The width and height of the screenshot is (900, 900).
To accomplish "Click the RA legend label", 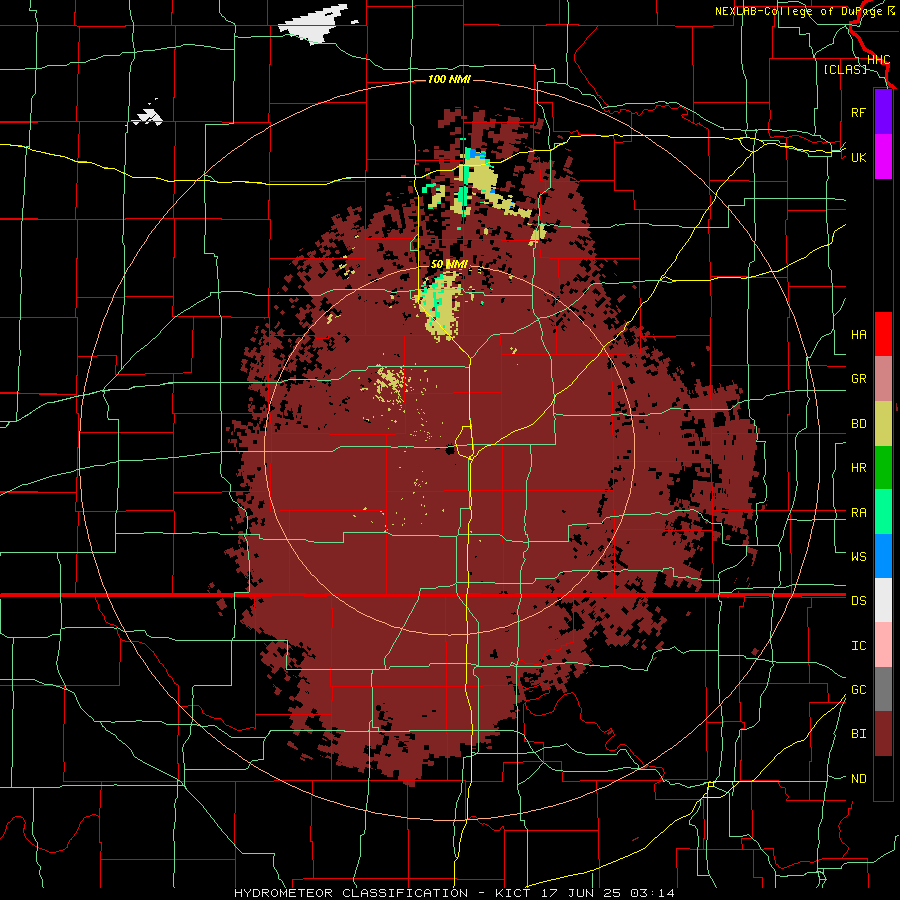I will (858, 513).
